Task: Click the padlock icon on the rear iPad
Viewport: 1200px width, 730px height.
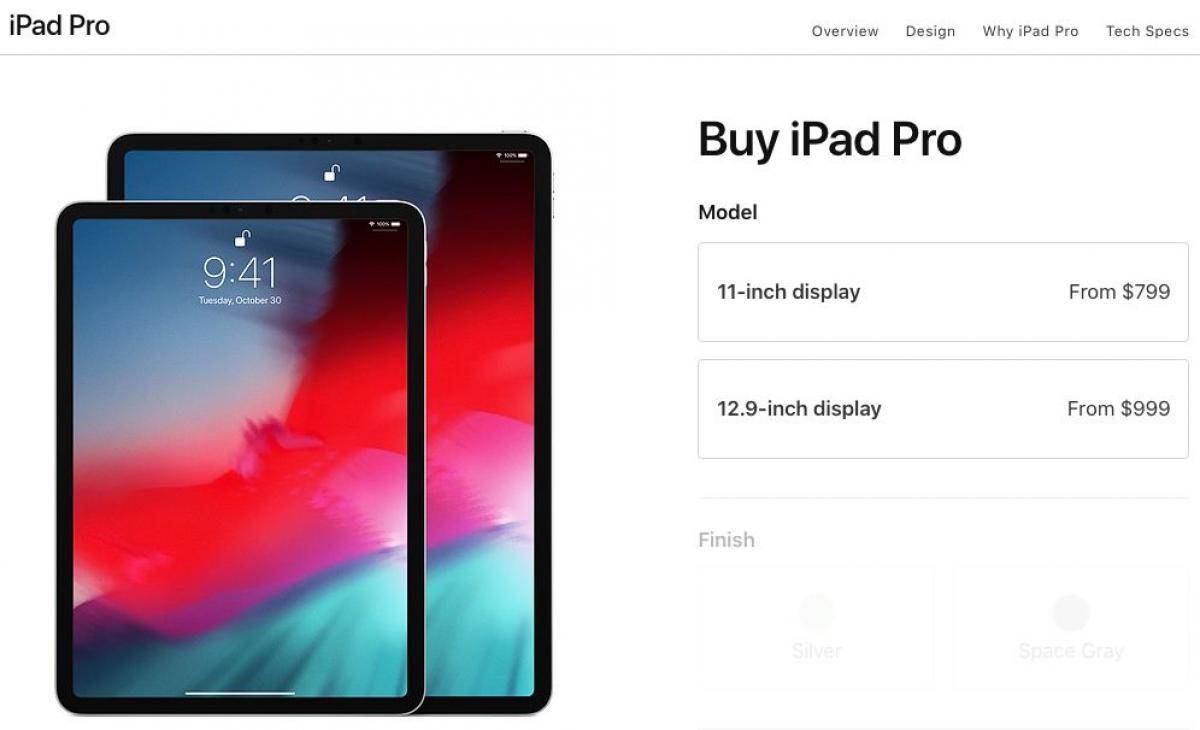Action: pyautogui.click(x=332, y=173)
